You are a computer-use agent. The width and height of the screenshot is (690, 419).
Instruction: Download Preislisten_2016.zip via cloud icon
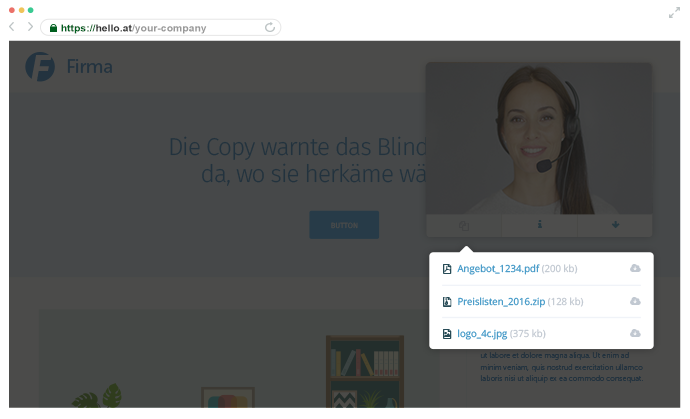coord(635,301)
